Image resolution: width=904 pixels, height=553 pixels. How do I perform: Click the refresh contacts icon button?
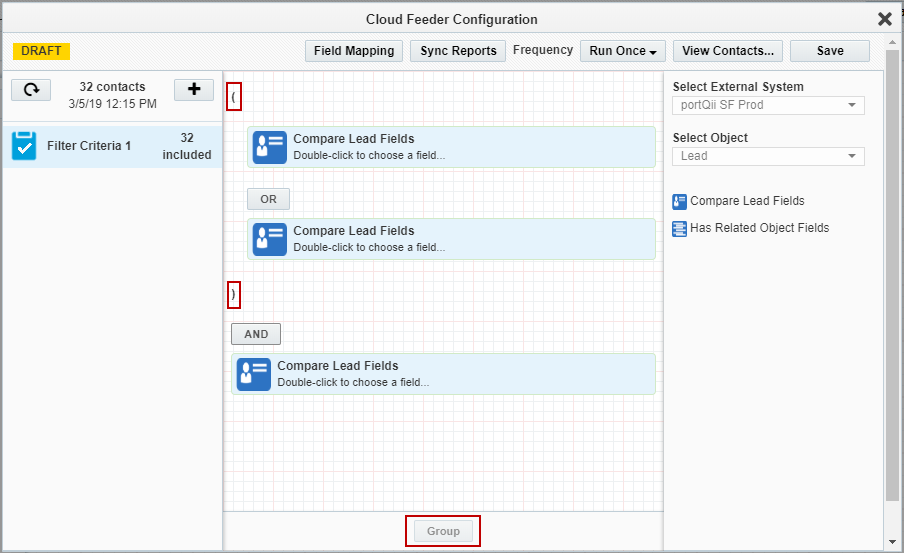(31, 90)
